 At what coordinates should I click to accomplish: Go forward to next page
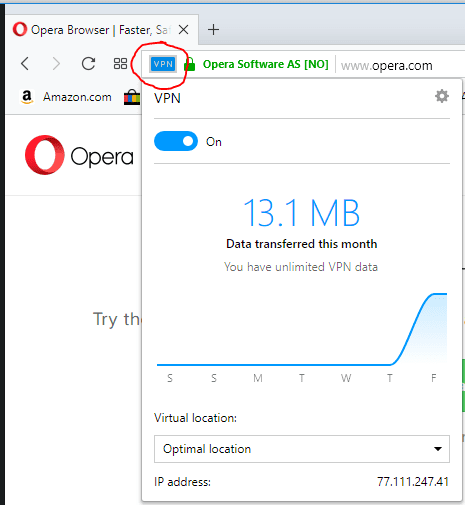[57, 63]
